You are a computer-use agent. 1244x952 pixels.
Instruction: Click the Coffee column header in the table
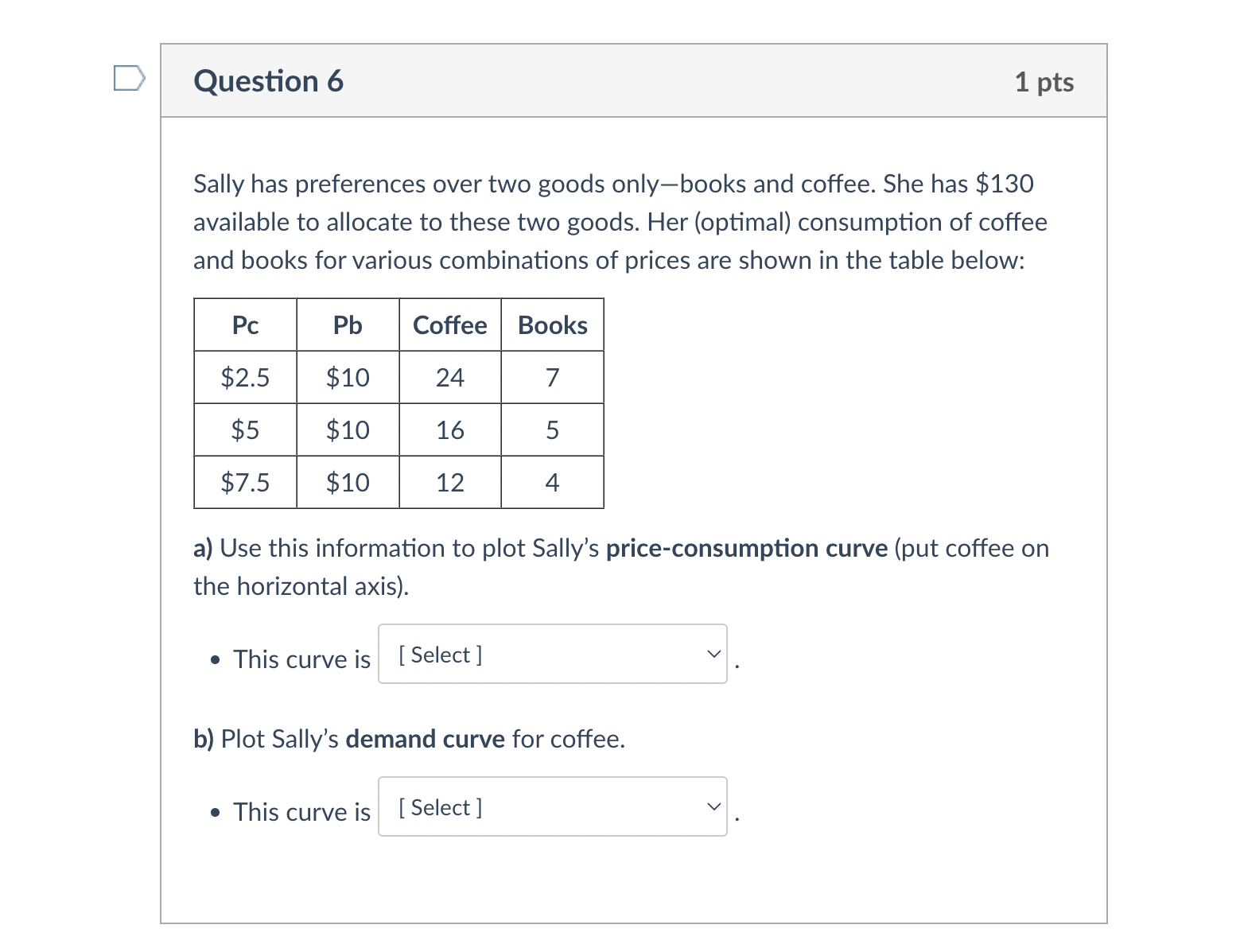(449, 324)
